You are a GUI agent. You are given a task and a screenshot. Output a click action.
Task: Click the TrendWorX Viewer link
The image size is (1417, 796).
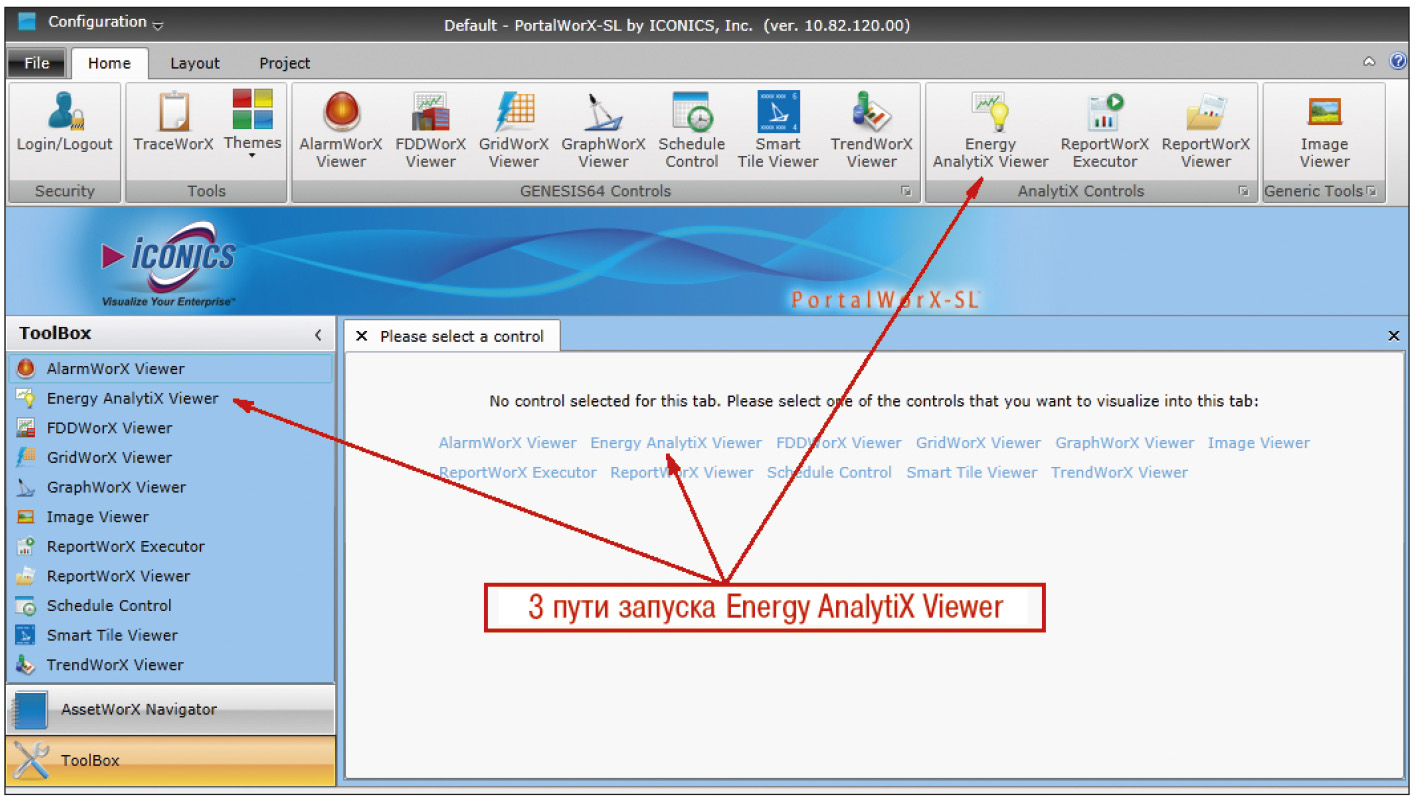coord(1119,472)
